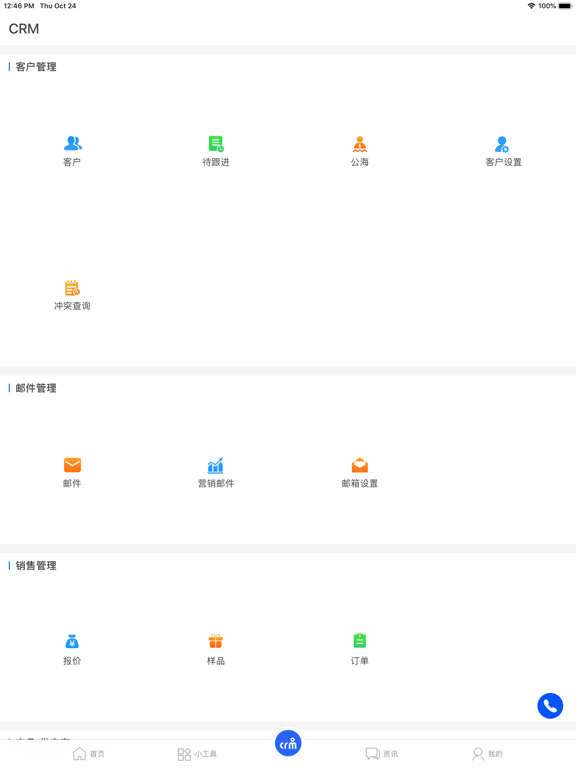576x768 pixels.
Task: Click the 客户管理 section heading
Action: tap(36, 67)
